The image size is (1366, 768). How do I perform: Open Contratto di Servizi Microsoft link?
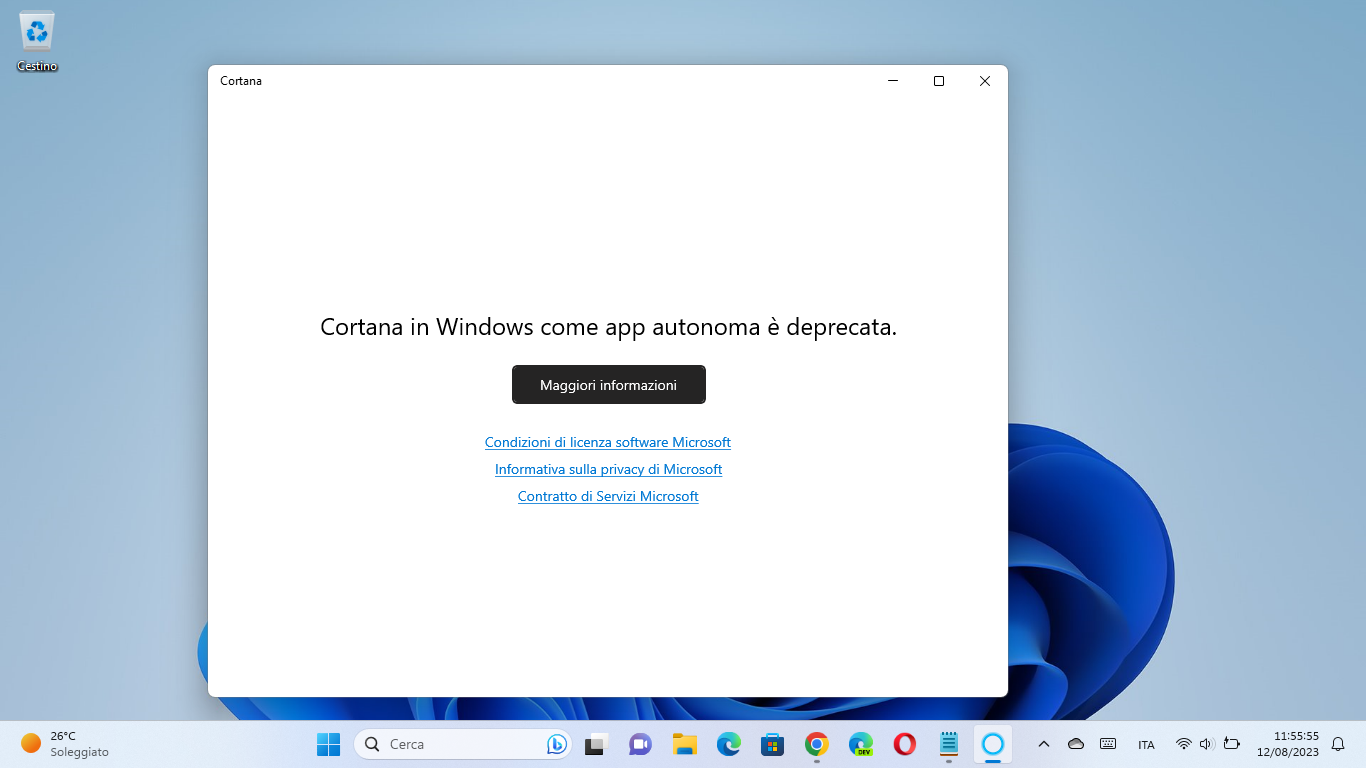(608, 496)
